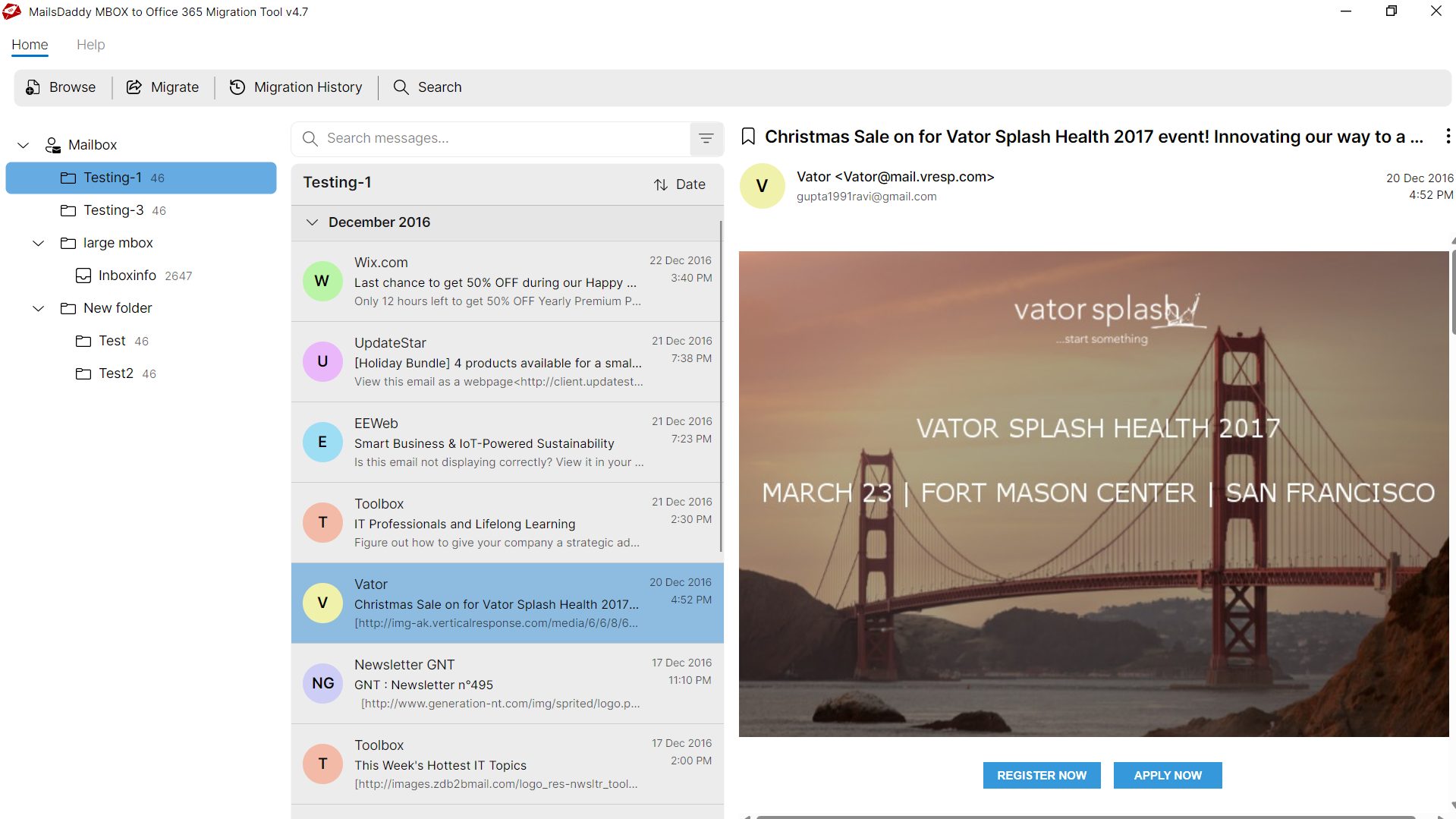Click the Search toolbar button
This screenshot has width=1456, height=819.
tap(427, 87)
